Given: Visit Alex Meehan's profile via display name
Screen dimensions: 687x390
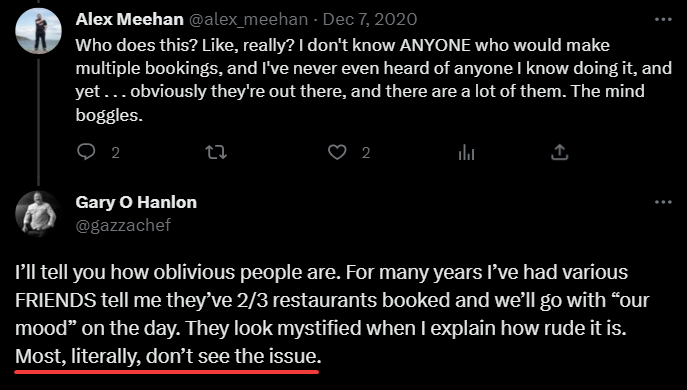Looking at the screenshot, I should tap(129, 19).
